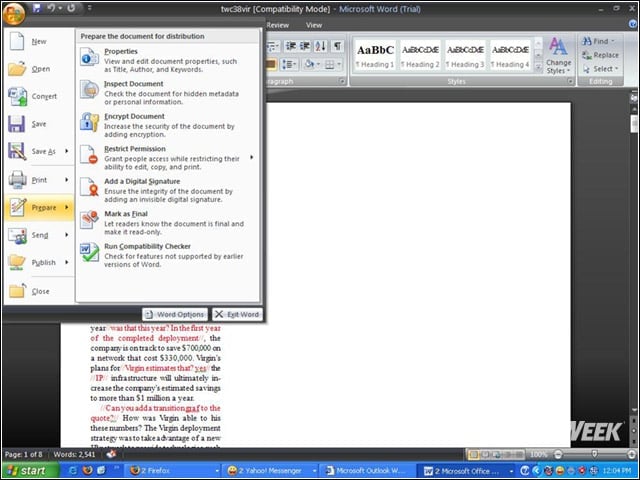Click the Word Help icon
This screenshot has width=640, height=480.
pos(633,24)
